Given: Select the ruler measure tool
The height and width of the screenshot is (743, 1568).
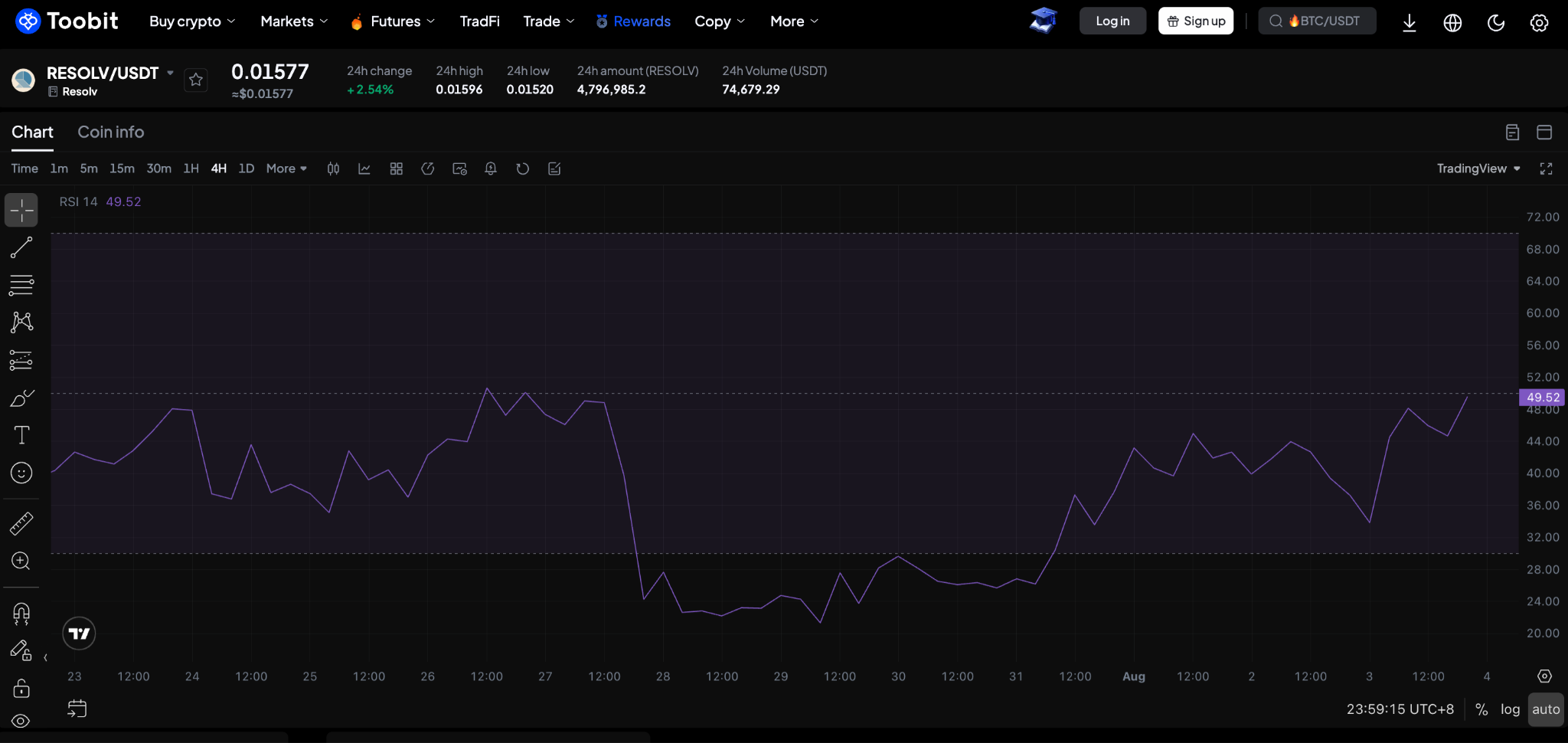Looking at the screenshot, I should pyautogui.click(x=21, y=523).
